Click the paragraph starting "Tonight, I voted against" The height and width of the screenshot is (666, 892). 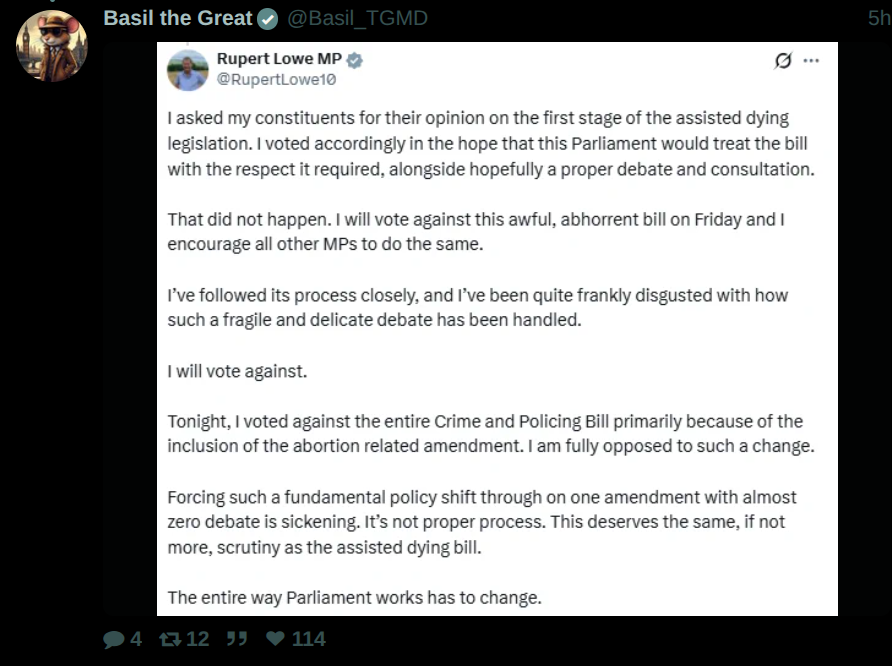(490, 433)
